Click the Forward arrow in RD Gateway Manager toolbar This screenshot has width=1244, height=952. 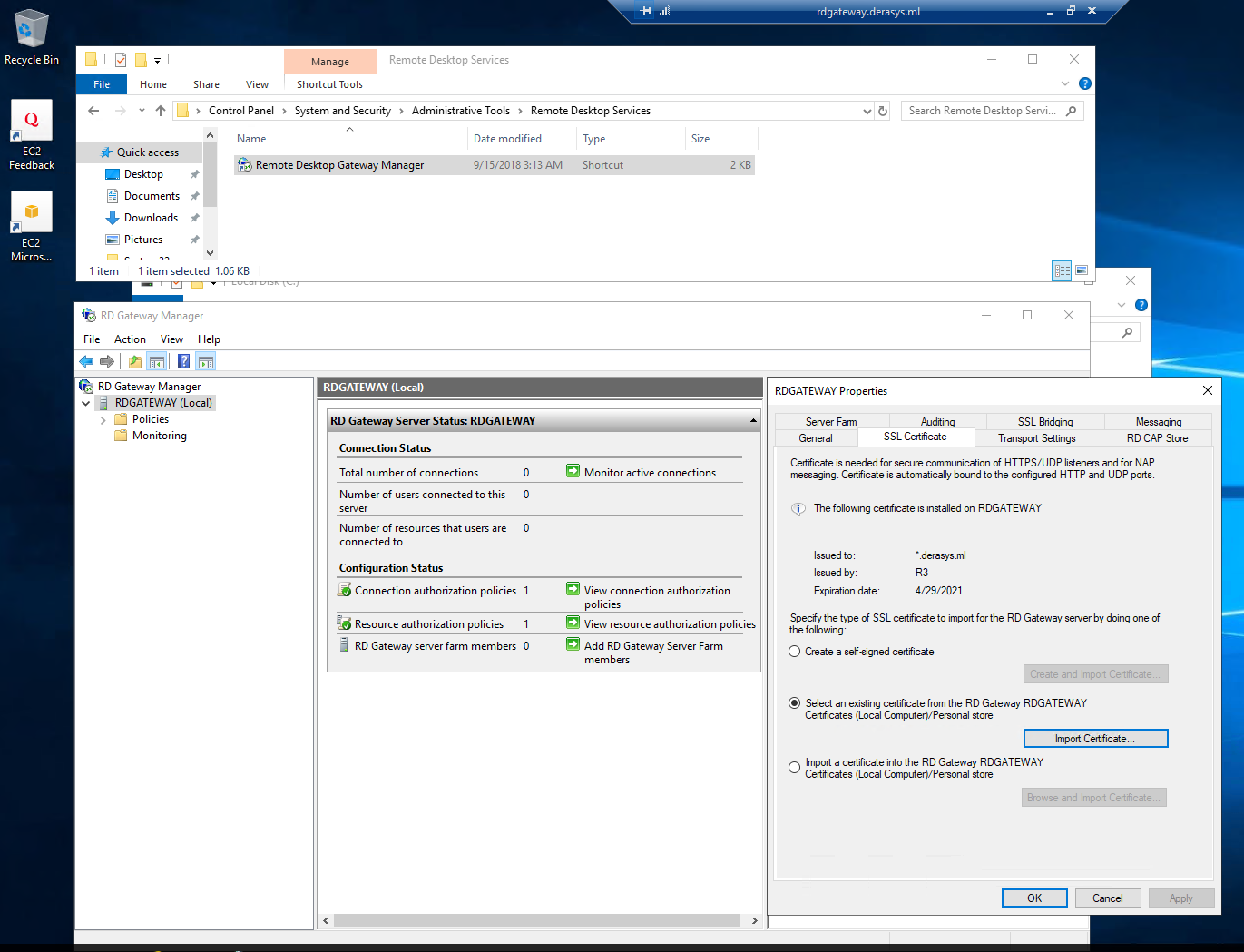[x=107, y=361]
